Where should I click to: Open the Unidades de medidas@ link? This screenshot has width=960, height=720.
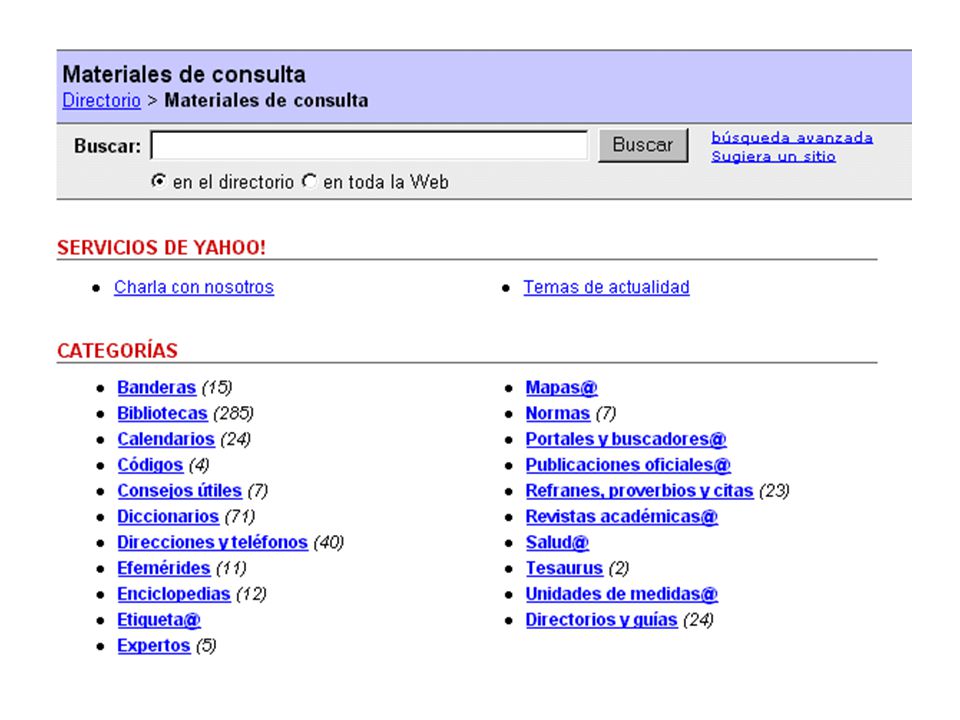pyautogui.click(x=621, y=594)
